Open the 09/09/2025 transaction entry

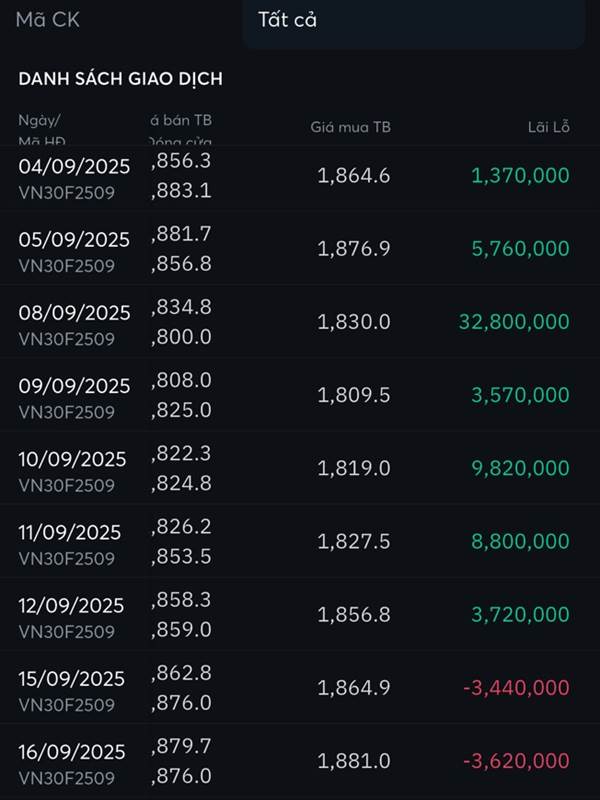[300, 395]
